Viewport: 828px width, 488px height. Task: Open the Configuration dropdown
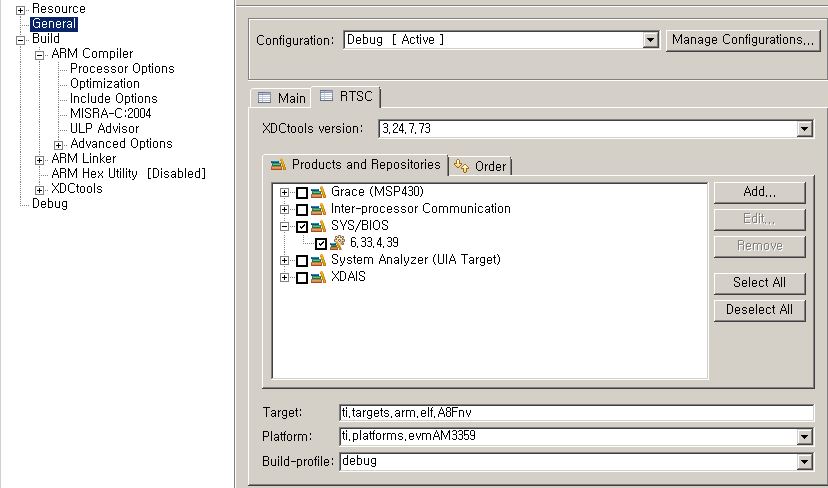point(650,40)
